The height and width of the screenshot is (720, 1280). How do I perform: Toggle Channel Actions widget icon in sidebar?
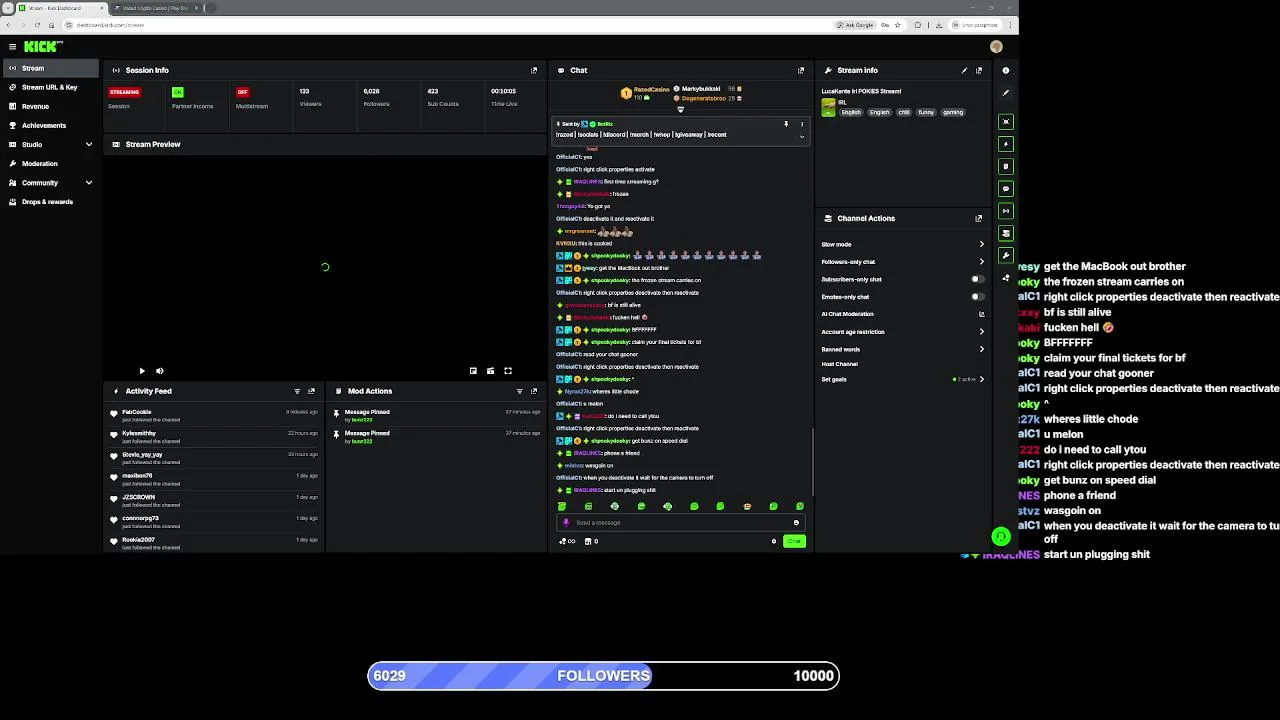(1006, 233)
